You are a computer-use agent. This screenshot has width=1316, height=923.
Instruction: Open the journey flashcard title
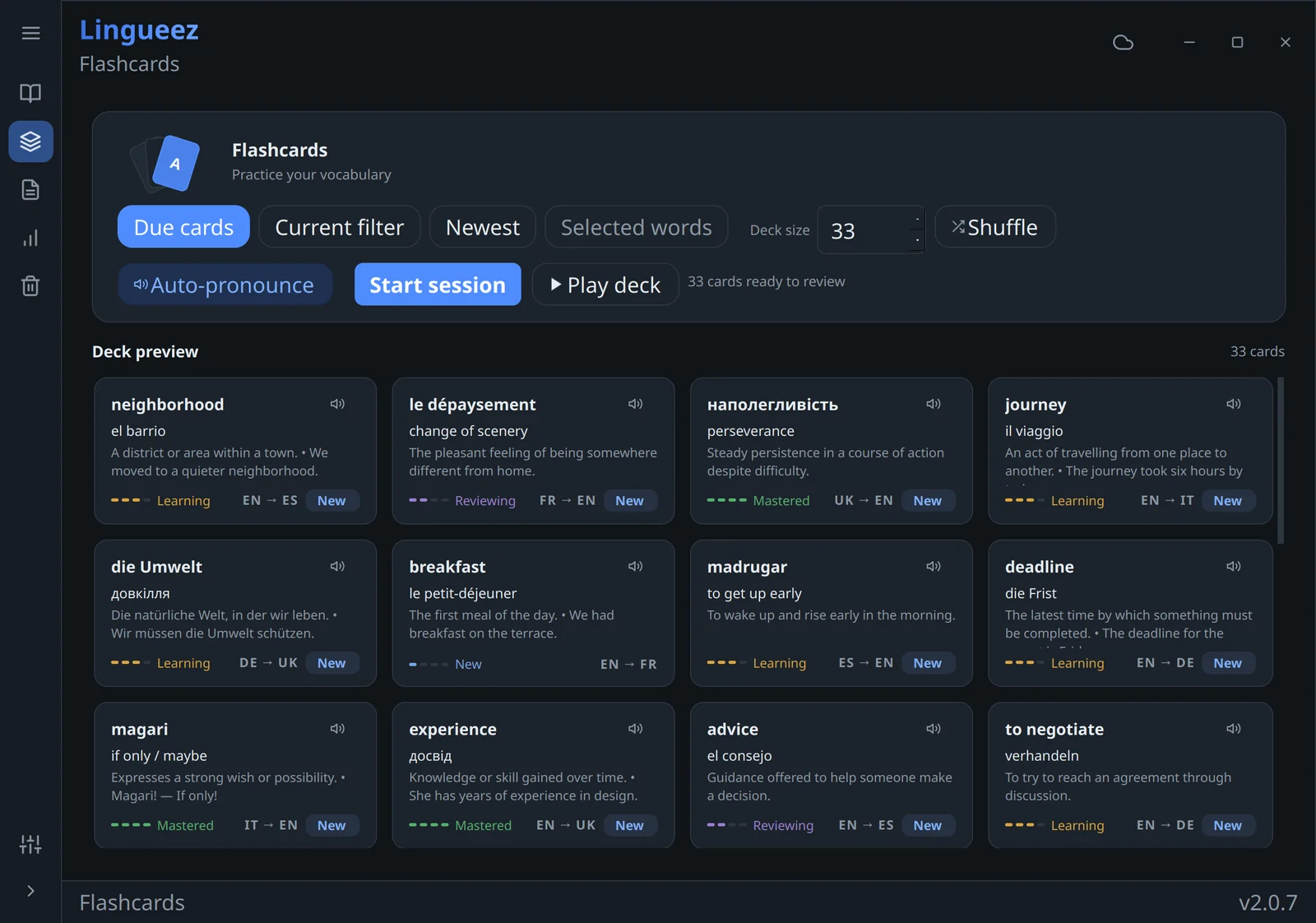click(x=1036, y=405)
